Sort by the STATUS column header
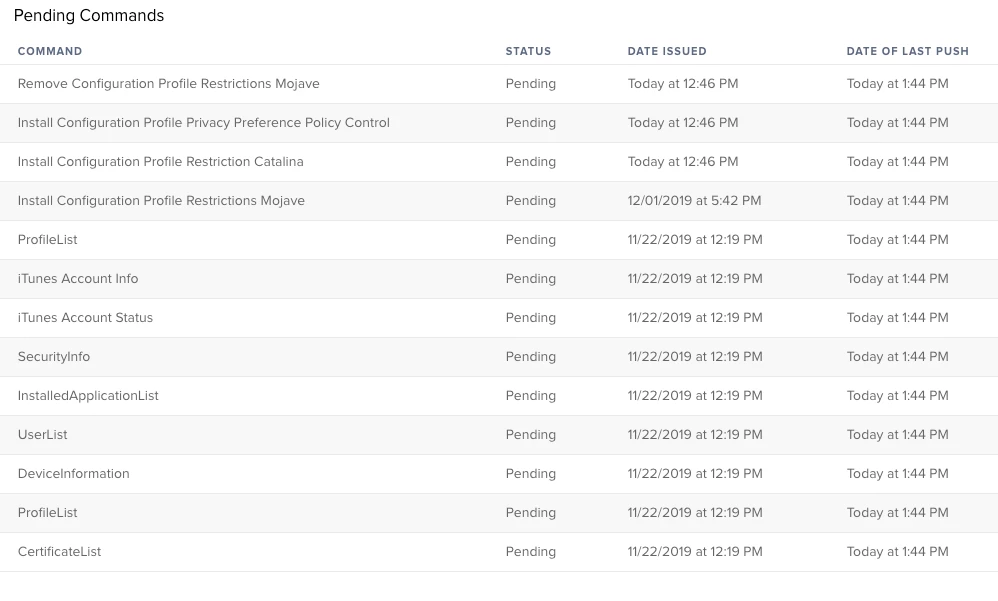 (528, 51)
